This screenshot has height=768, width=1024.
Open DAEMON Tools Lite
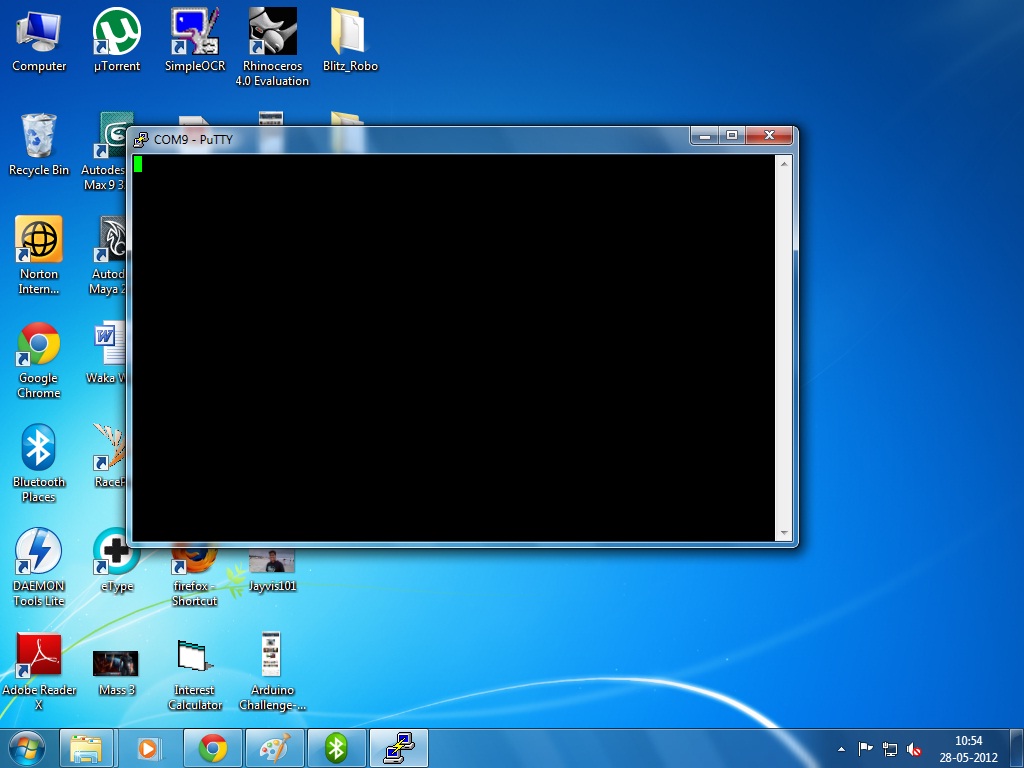click(38, 553)
